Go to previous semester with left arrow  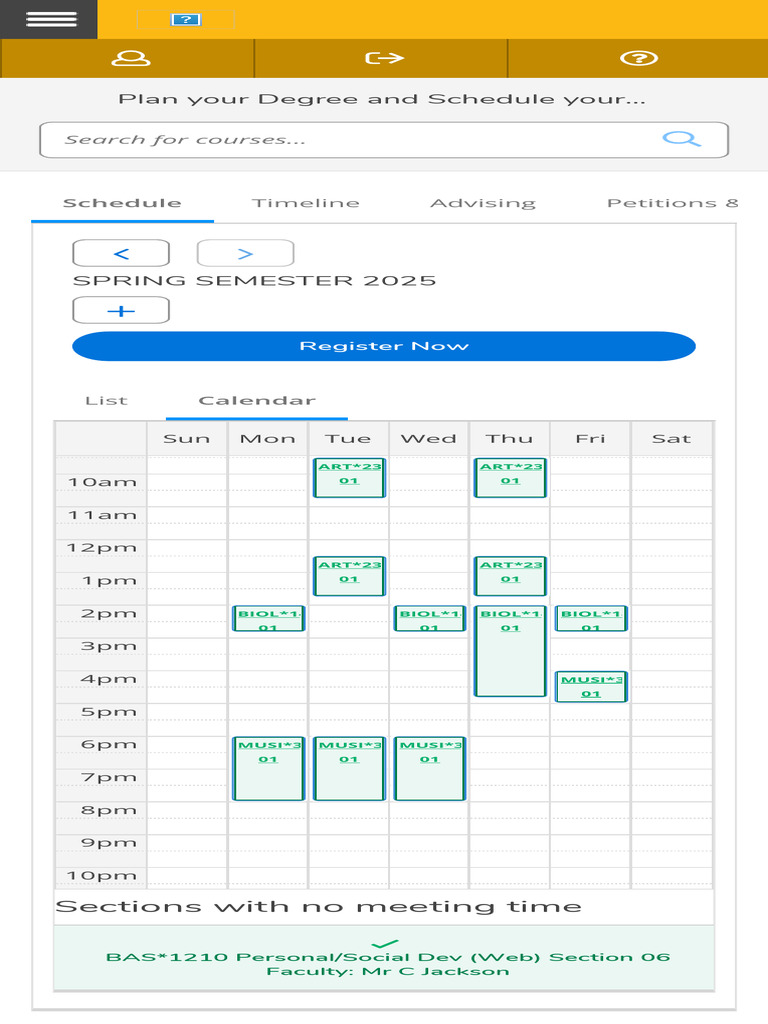[x=121, y=253]
